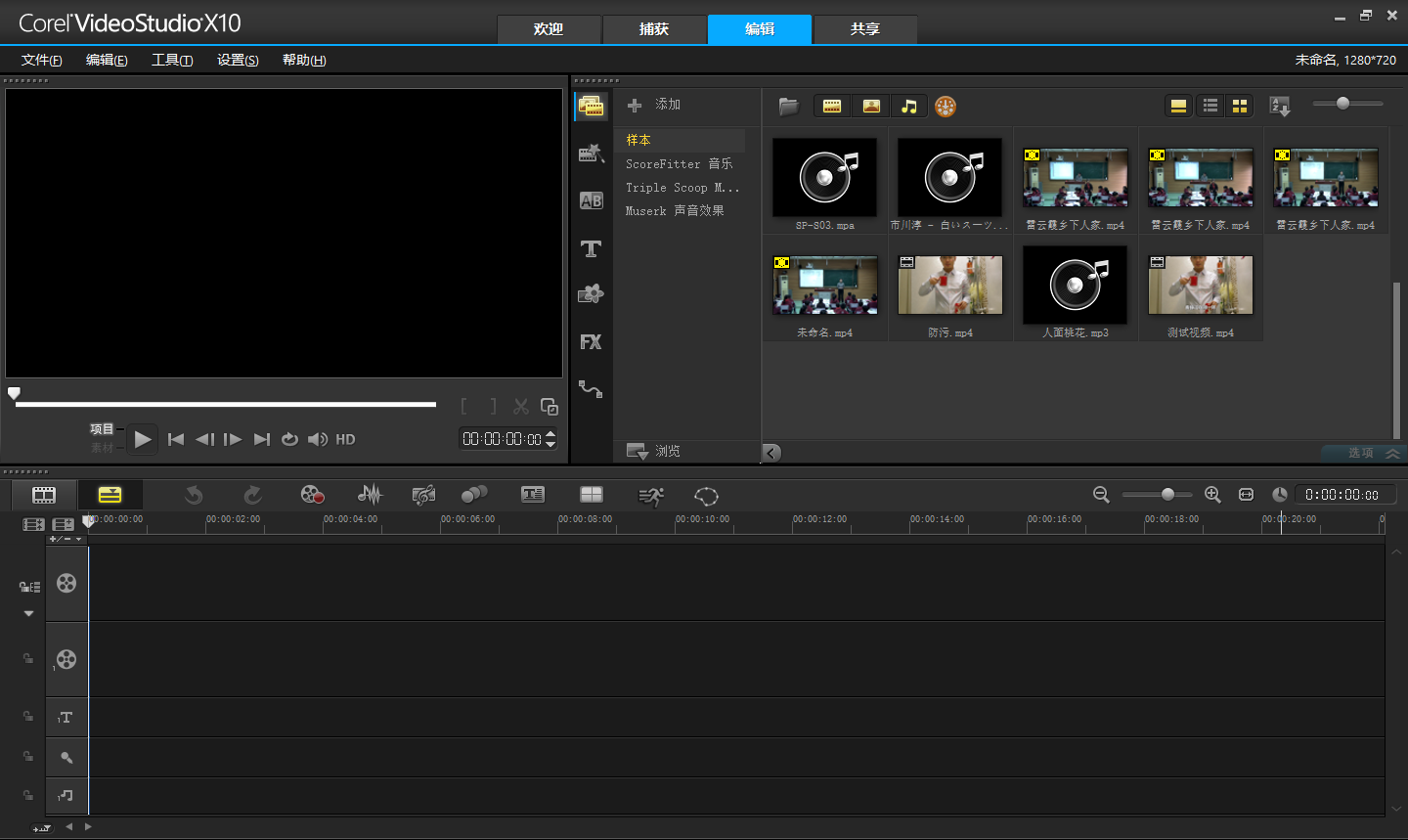Select ScoreFitter 音乐 library entry
1408x840 pixels.
(680, 163)
